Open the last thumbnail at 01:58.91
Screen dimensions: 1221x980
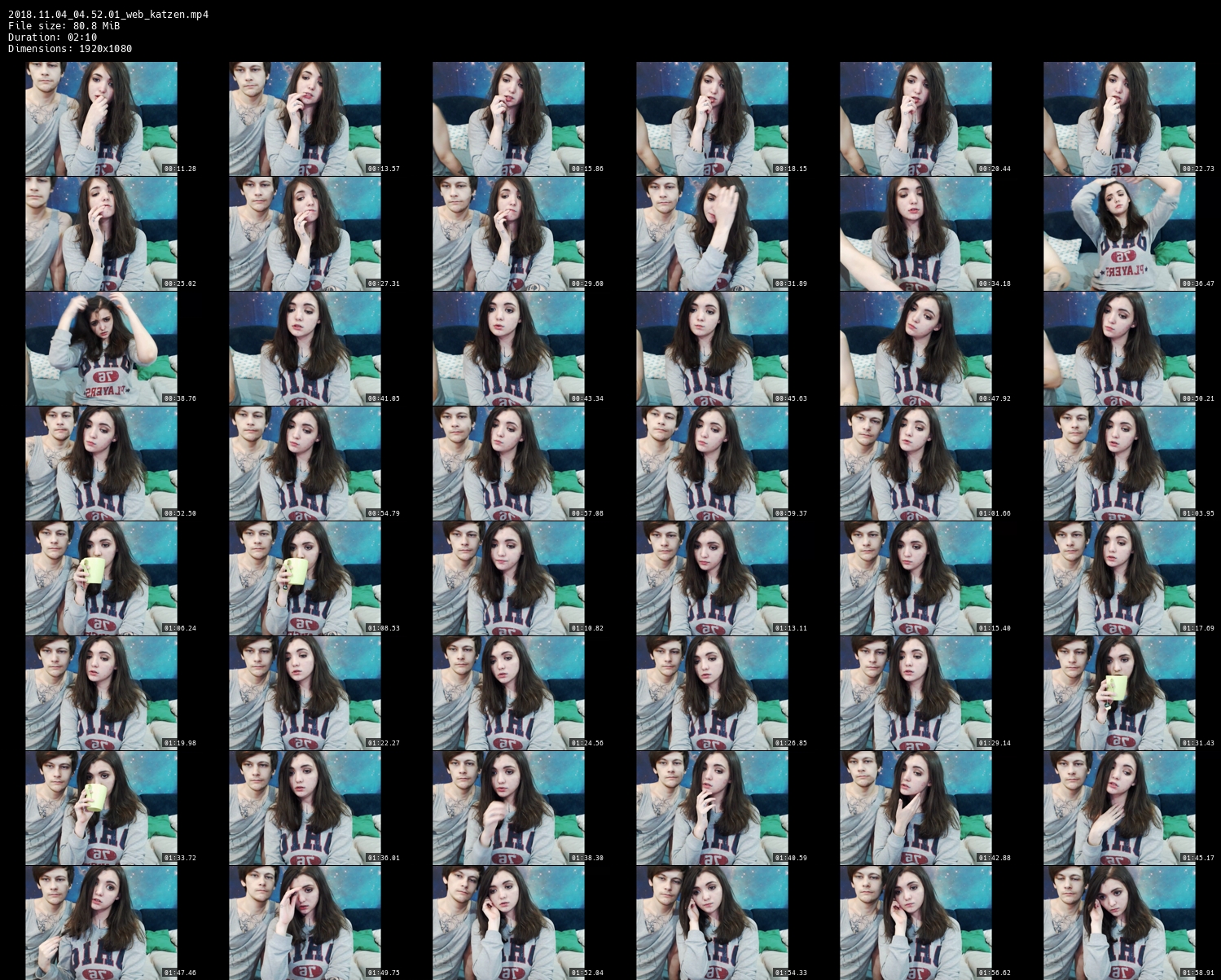click(x=1119, y=923)
